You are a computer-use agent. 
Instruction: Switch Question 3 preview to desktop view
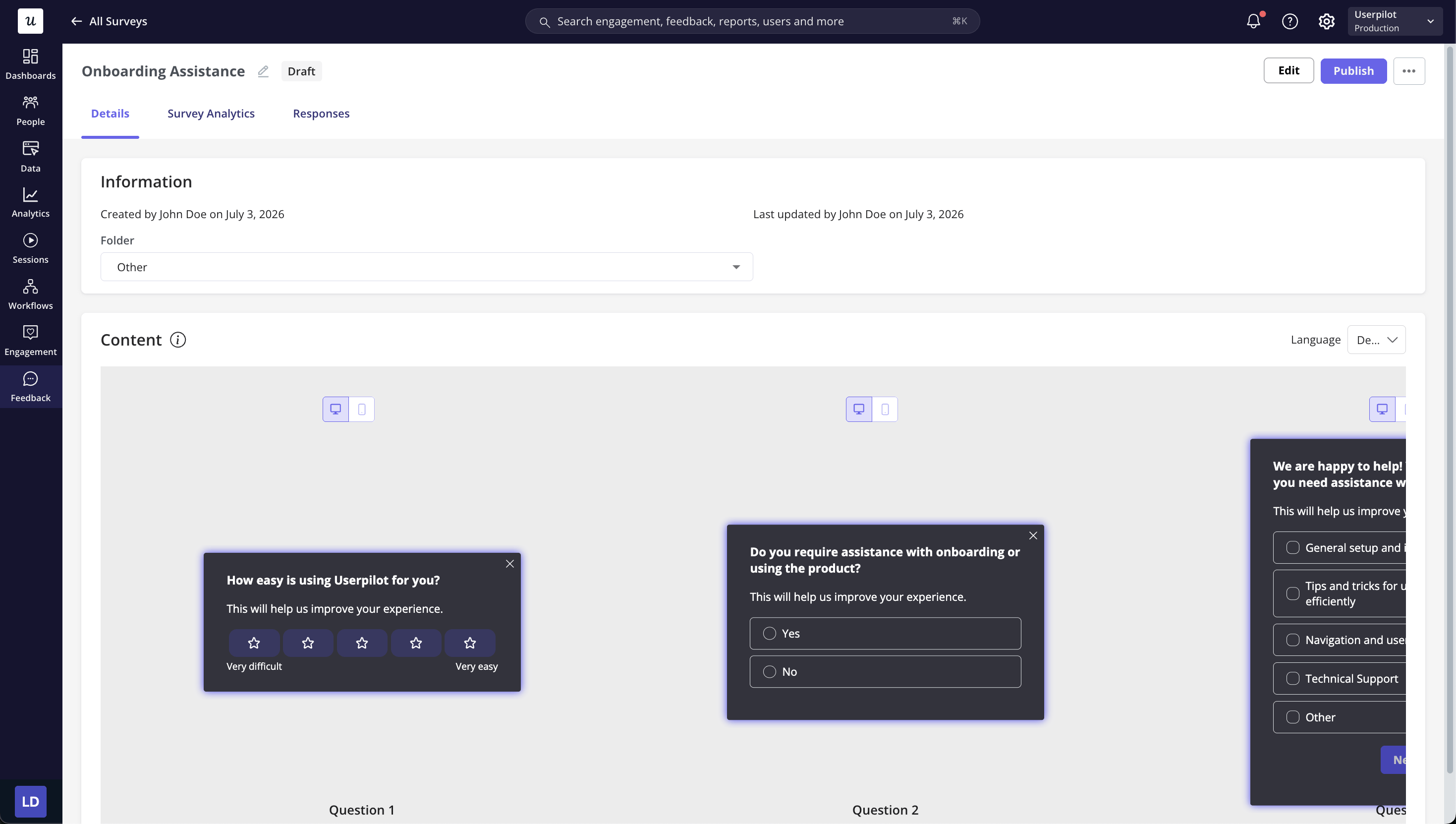1382,409
